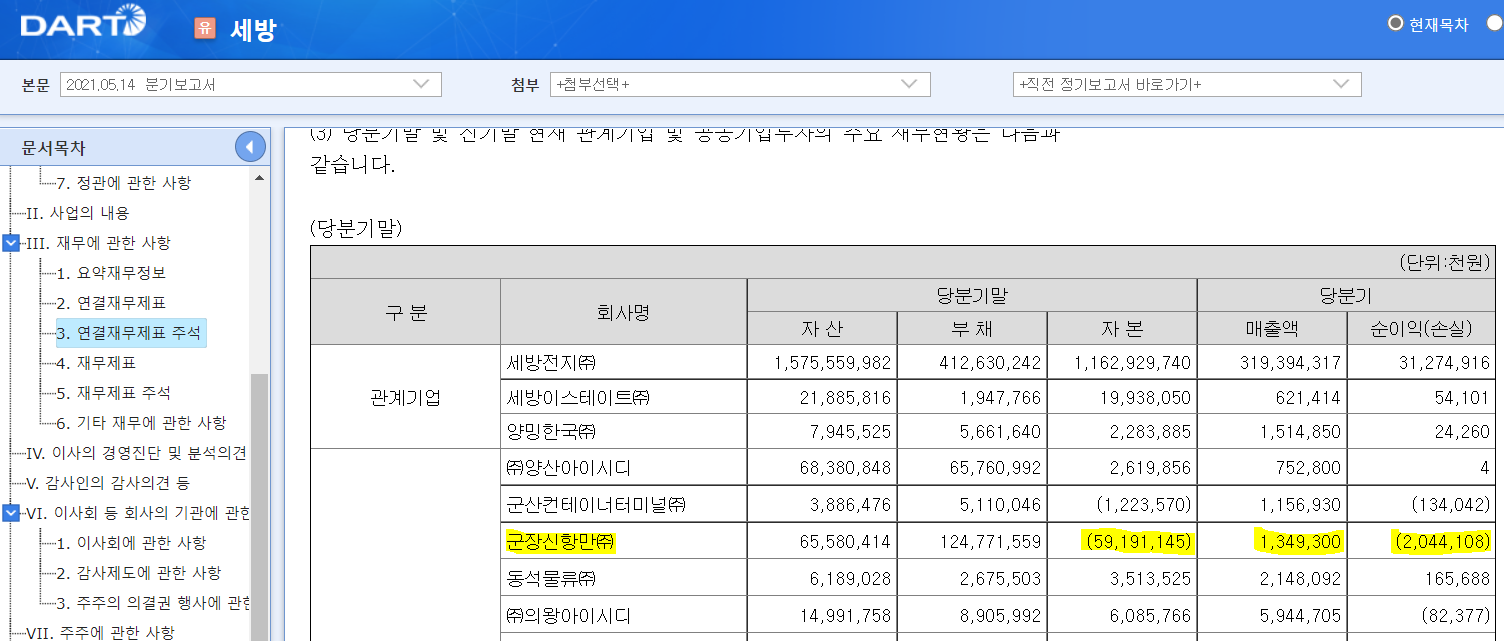The image size is (1504, 641).
Task: Click the 세방이스테이트㈜ company cell
Action: tap(623, 397)
